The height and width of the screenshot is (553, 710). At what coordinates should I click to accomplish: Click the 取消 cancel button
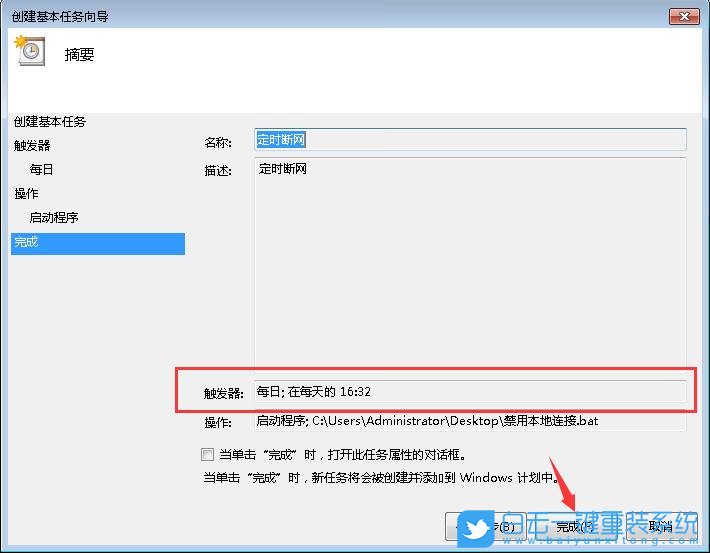click(x=660, y=526)
